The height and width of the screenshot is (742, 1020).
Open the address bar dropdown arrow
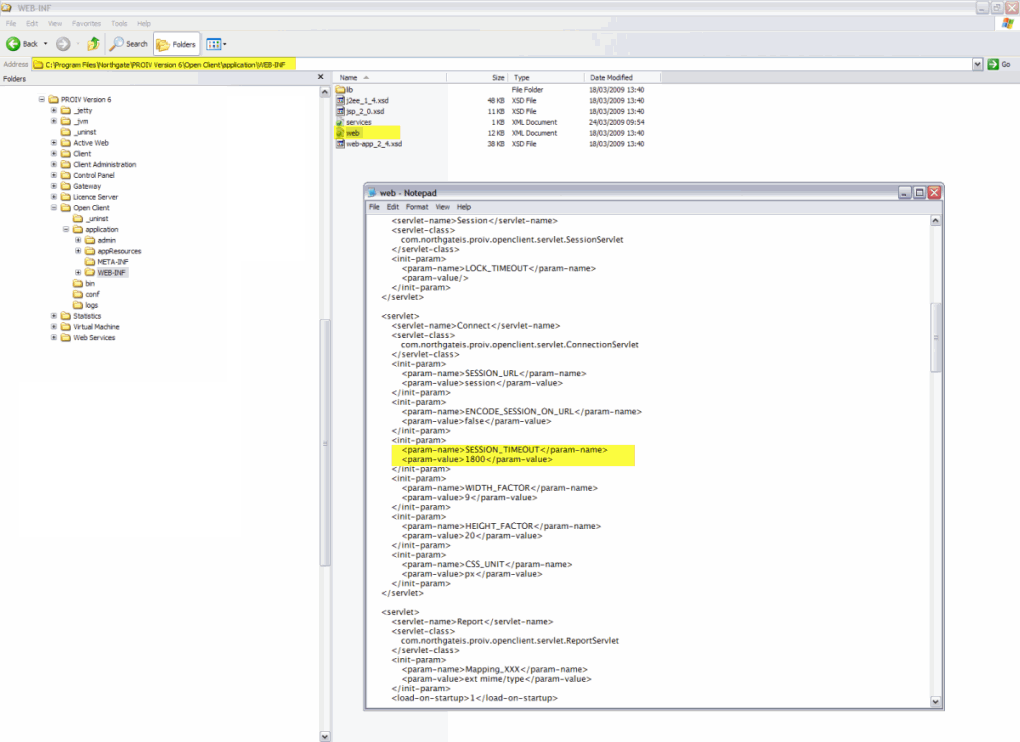point(977,64)
